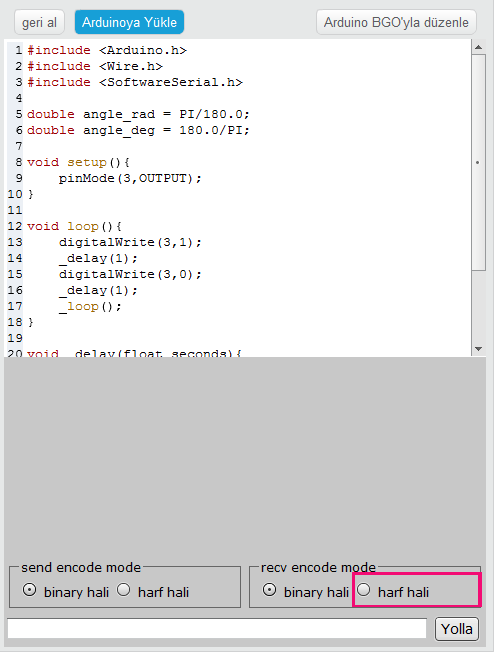Click line '#include <SoftwareSerial.h>'
The height and width of the screenshot is (652, 499).
[135, 82]
